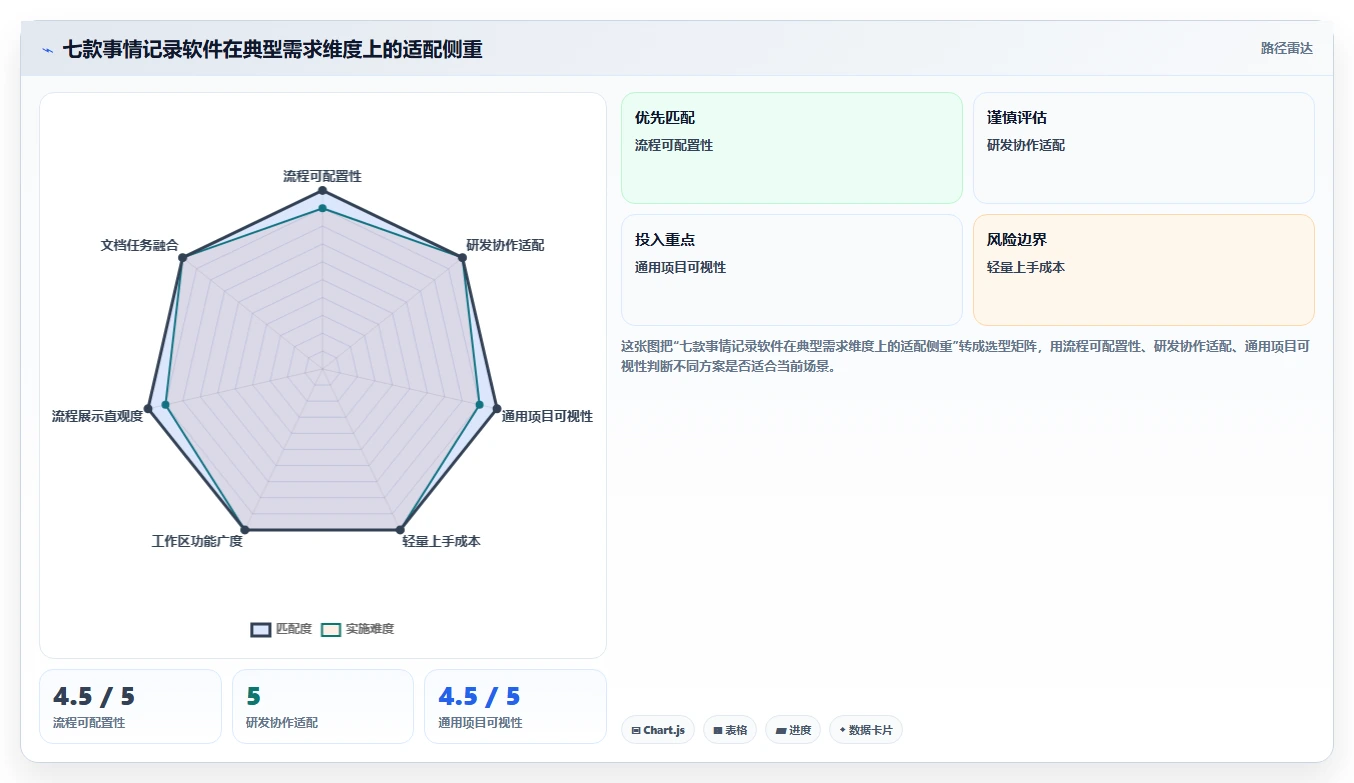Click the 数据卡片 tag
The image size is (1354, 783).
pyautogui.click(x=866, y=730)
